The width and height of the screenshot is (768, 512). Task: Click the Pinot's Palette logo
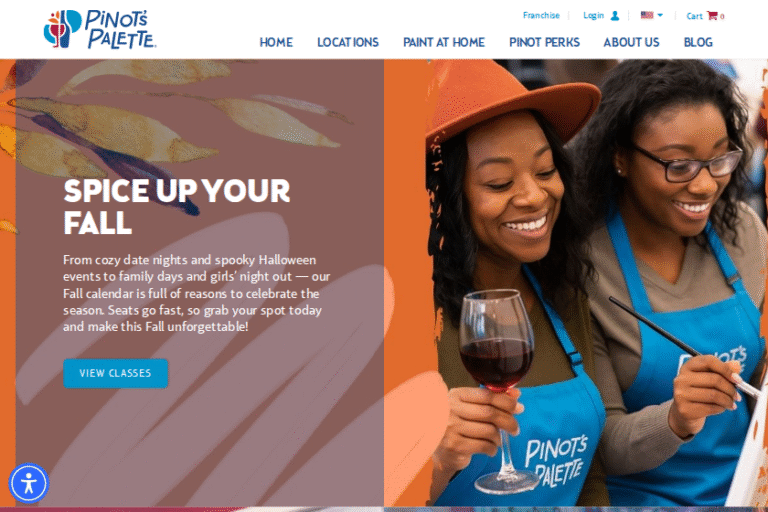pyautogui.click(x=100, y=29)
